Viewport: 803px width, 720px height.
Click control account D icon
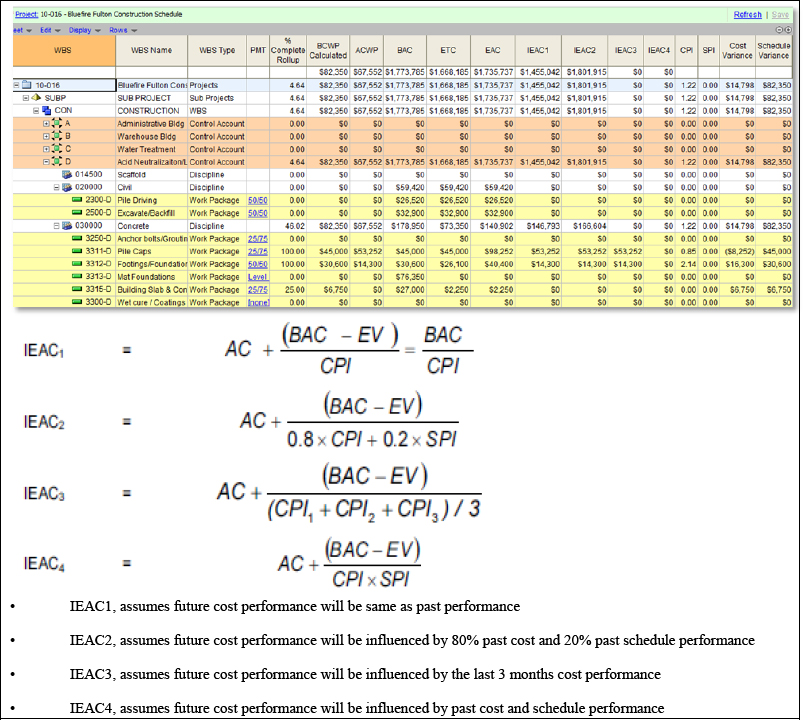point(56,161)
